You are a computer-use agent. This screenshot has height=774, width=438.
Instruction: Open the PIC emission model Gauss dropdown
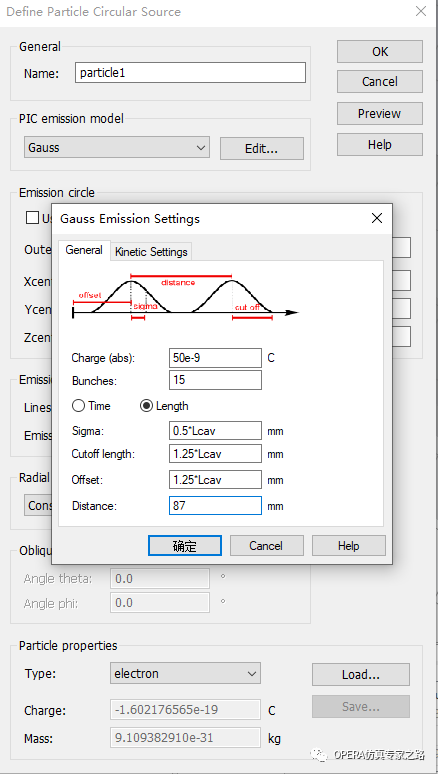pyautogui.click(x=117, y=148)
